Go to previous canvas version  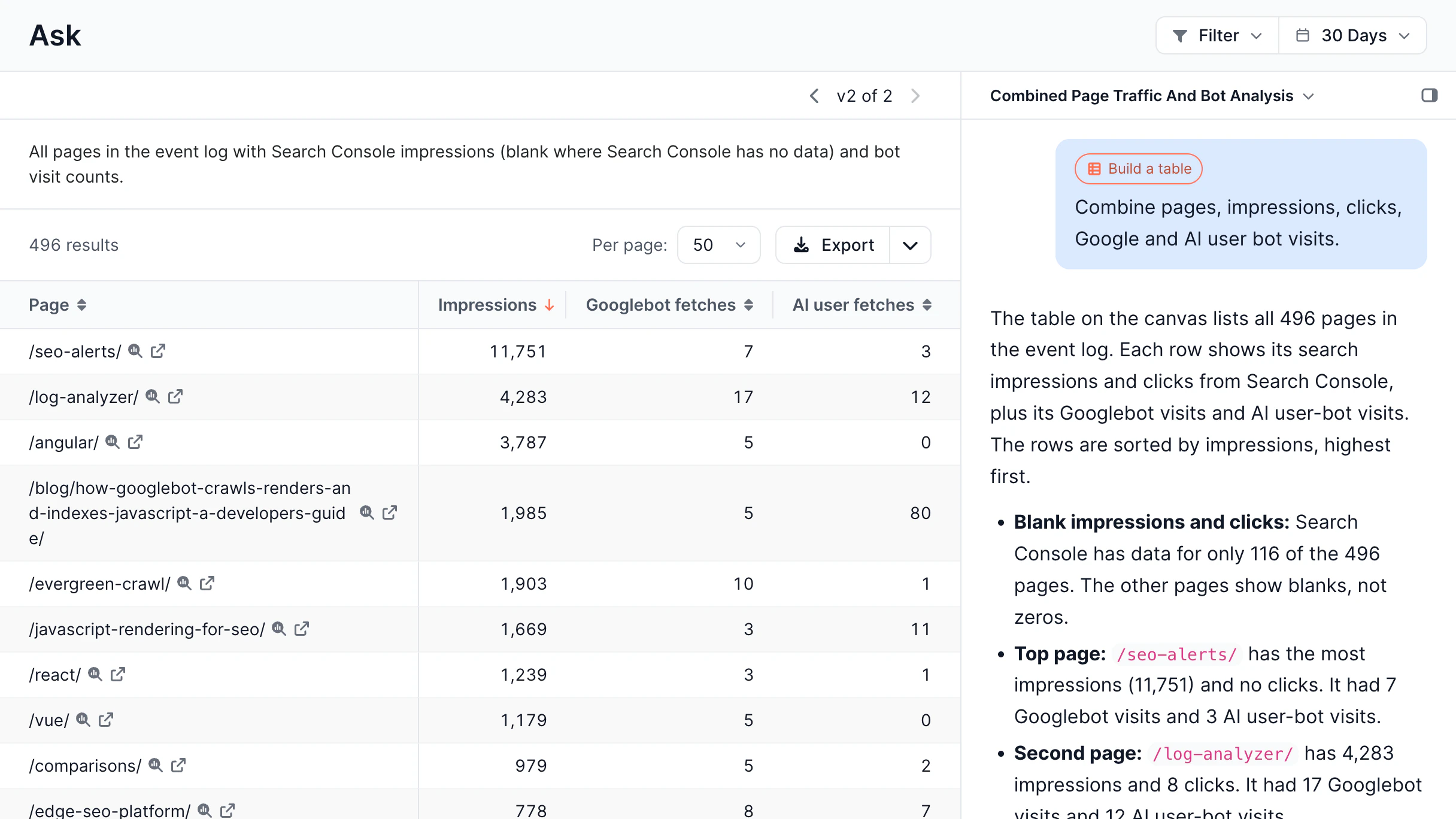pos(814,96)
